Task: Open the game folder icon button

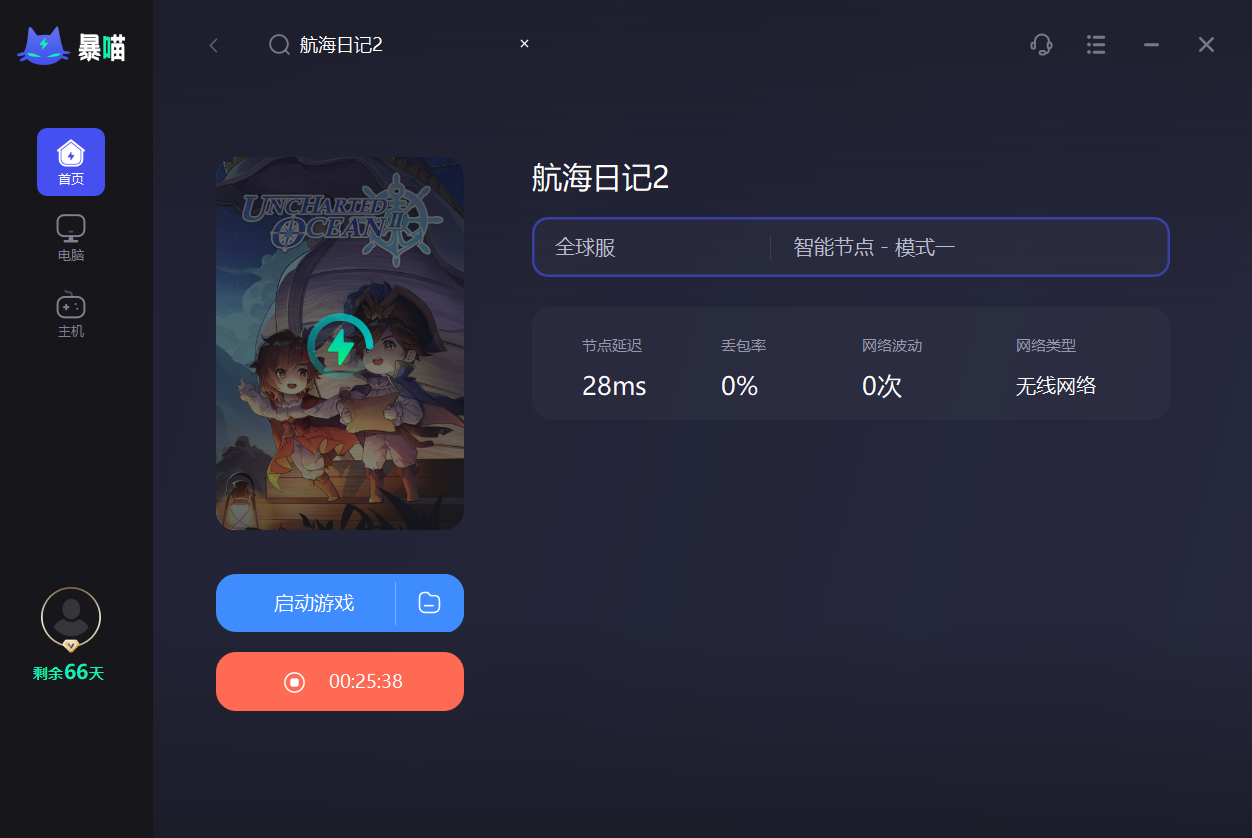Action: (x=430, y=603)
